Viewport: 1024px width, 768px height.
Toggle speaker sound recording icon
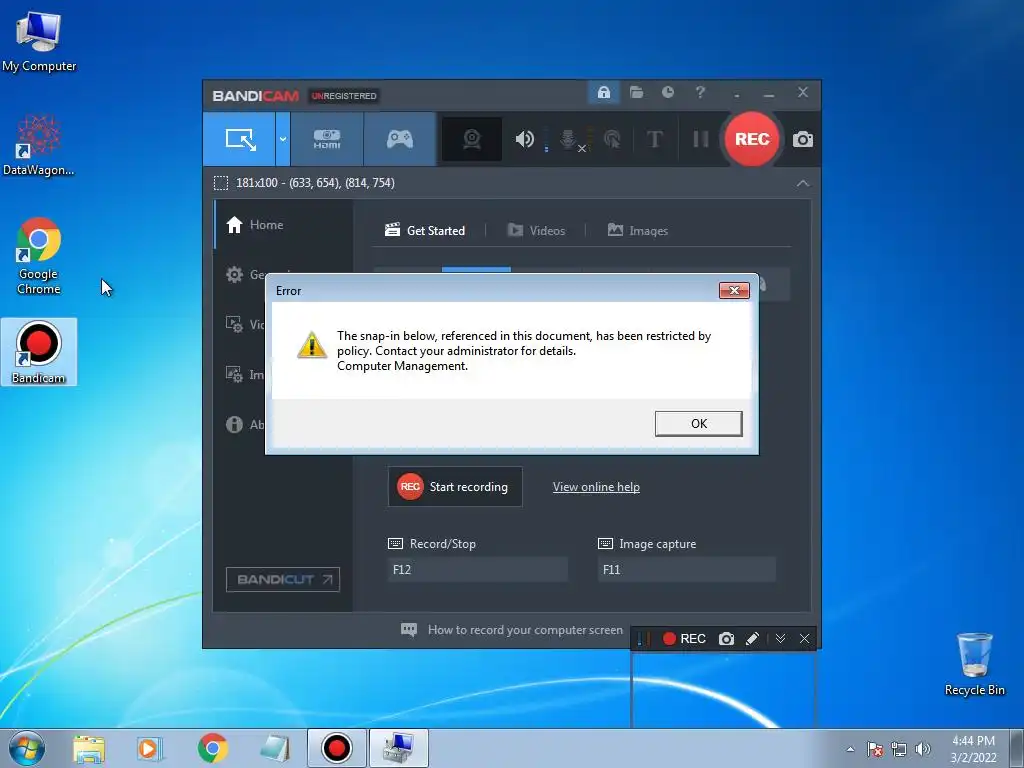coord(524,139)
